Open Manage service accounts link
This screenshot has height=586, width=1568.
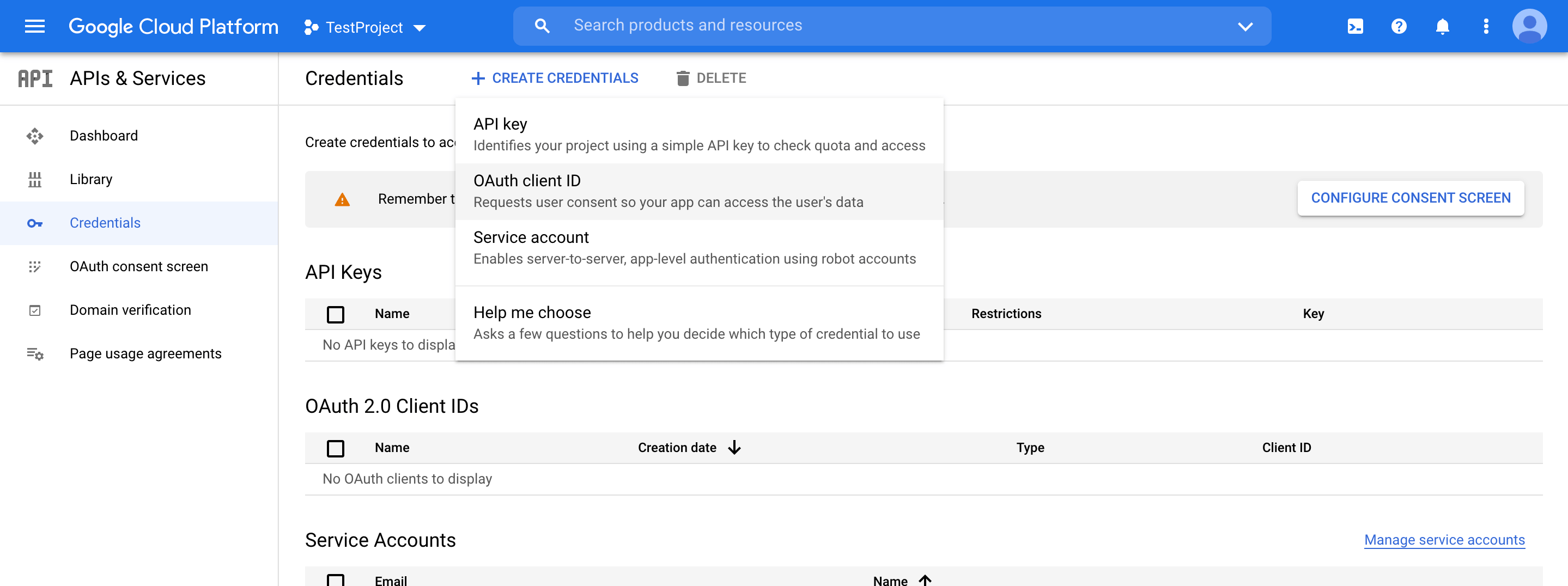(x=1444, y=540)
